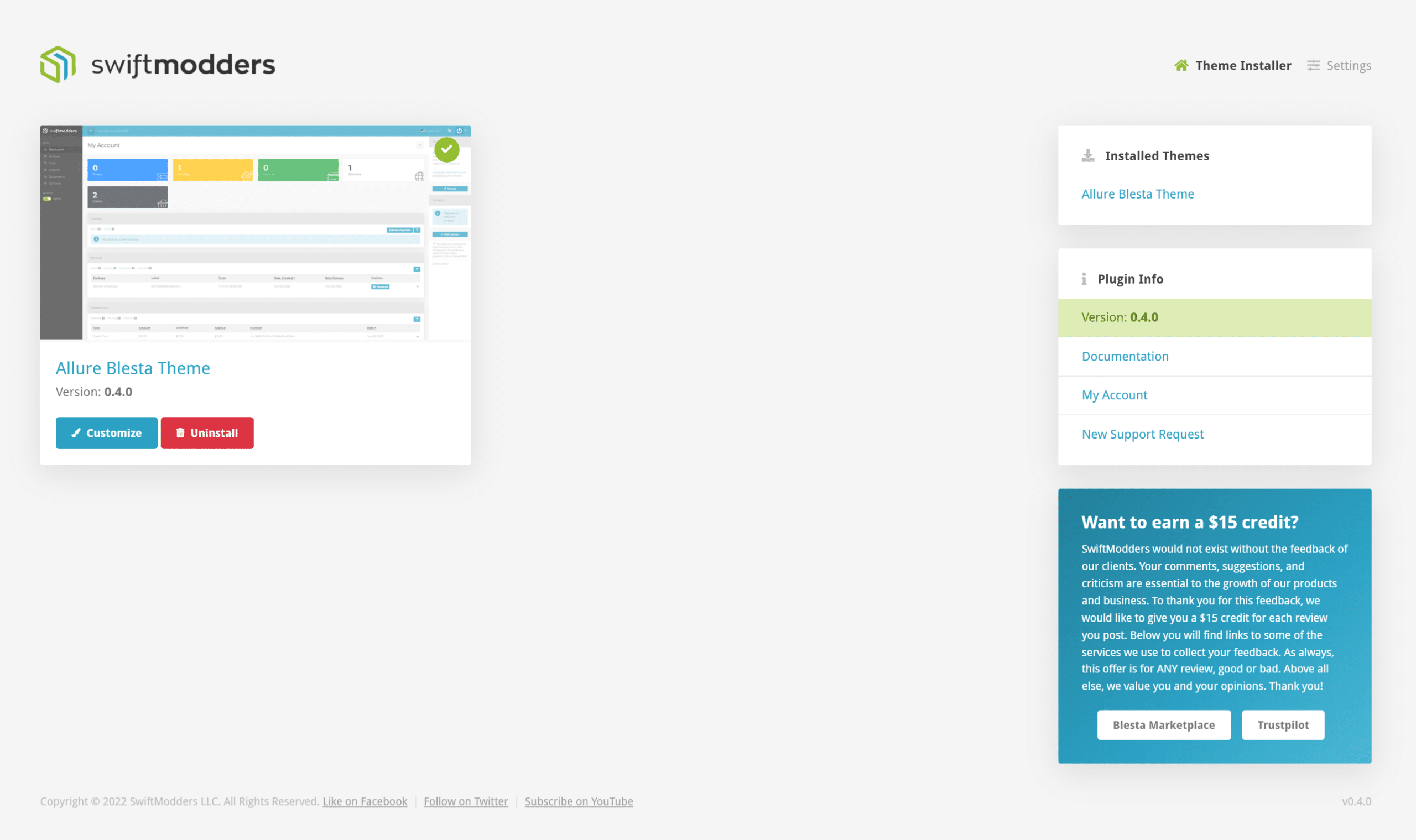Expand the Plugin Info section
The width and height of the screenshot is (1416, 840).
tap(1130, 278)
